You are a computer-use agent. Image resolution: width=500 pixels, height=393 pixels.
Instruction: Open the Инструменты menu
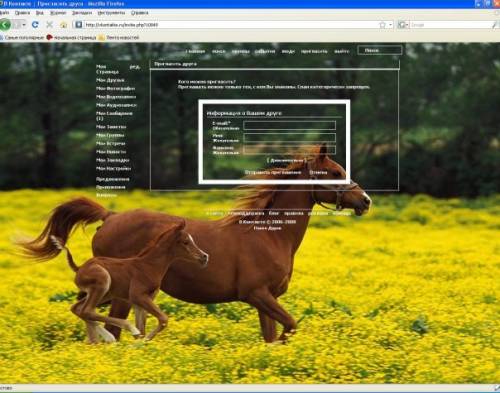point(111,13)
